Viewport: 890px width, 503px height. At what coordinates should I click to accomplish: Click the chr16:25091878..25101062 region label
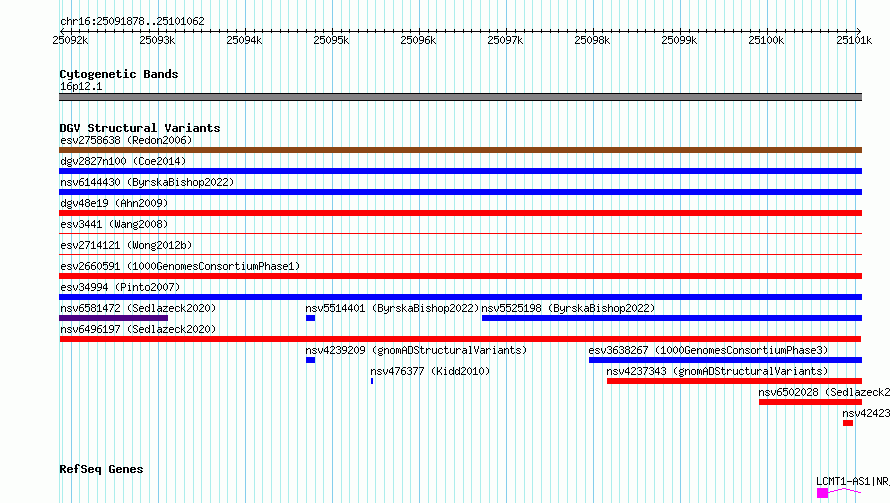point(132,22)
